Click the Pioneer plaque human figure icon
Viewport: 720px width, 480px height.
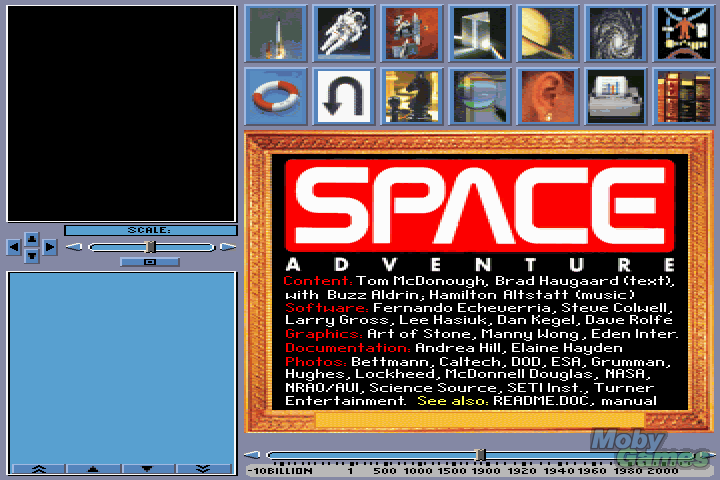pyautogui.click(x=684, y=32)
